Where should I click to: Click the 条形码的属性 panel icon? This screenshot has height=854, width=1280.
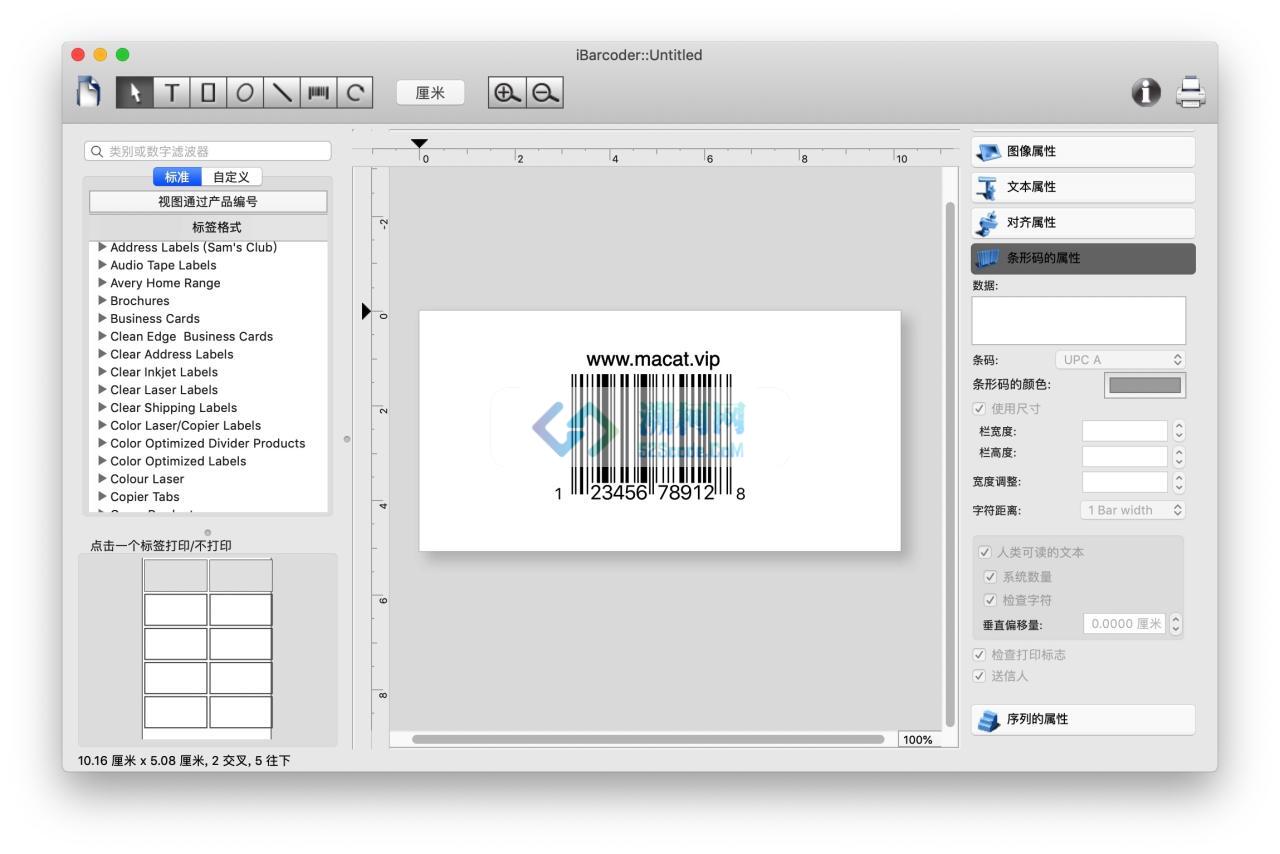point(989,258)
